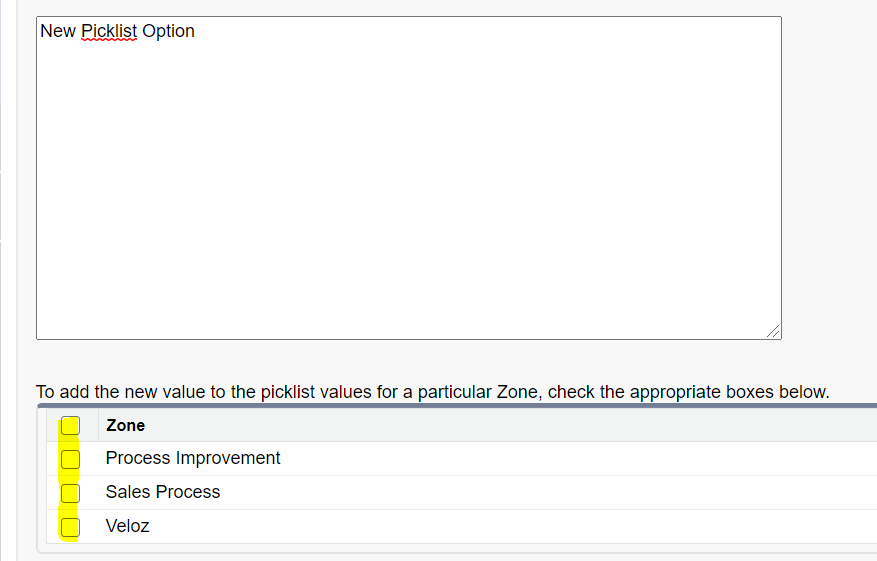Image resolution: width=877 pixels, height=561 pixels.
Task: Place cursor on the word Option
Action: (168, 31)
